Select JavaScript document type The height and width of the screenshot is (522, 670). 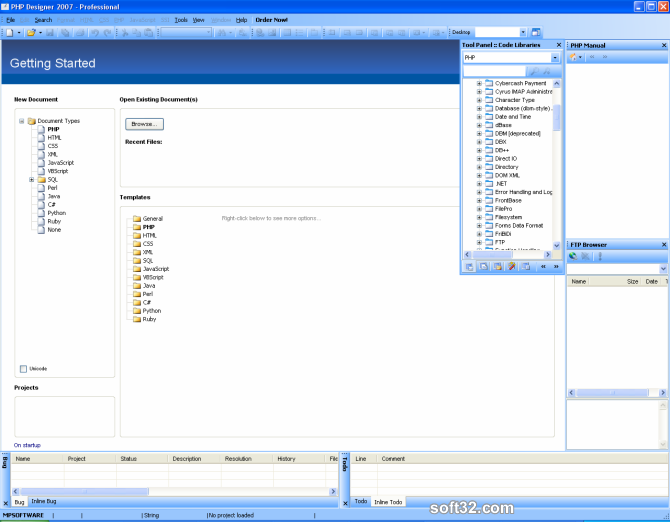coord(61,163)
